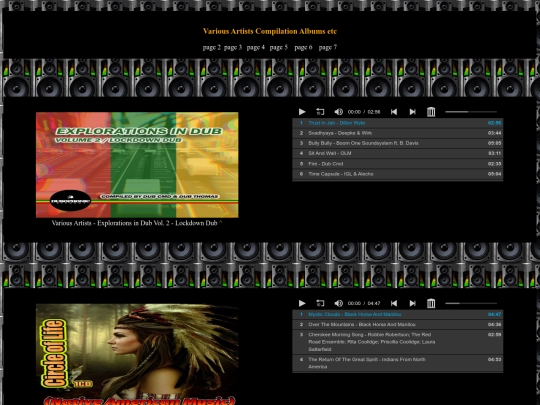Select track Mystic Clouds - Black Horse And Manitou
The height and width of the screenshot is (405, 540).
click(x=397, y=314)
